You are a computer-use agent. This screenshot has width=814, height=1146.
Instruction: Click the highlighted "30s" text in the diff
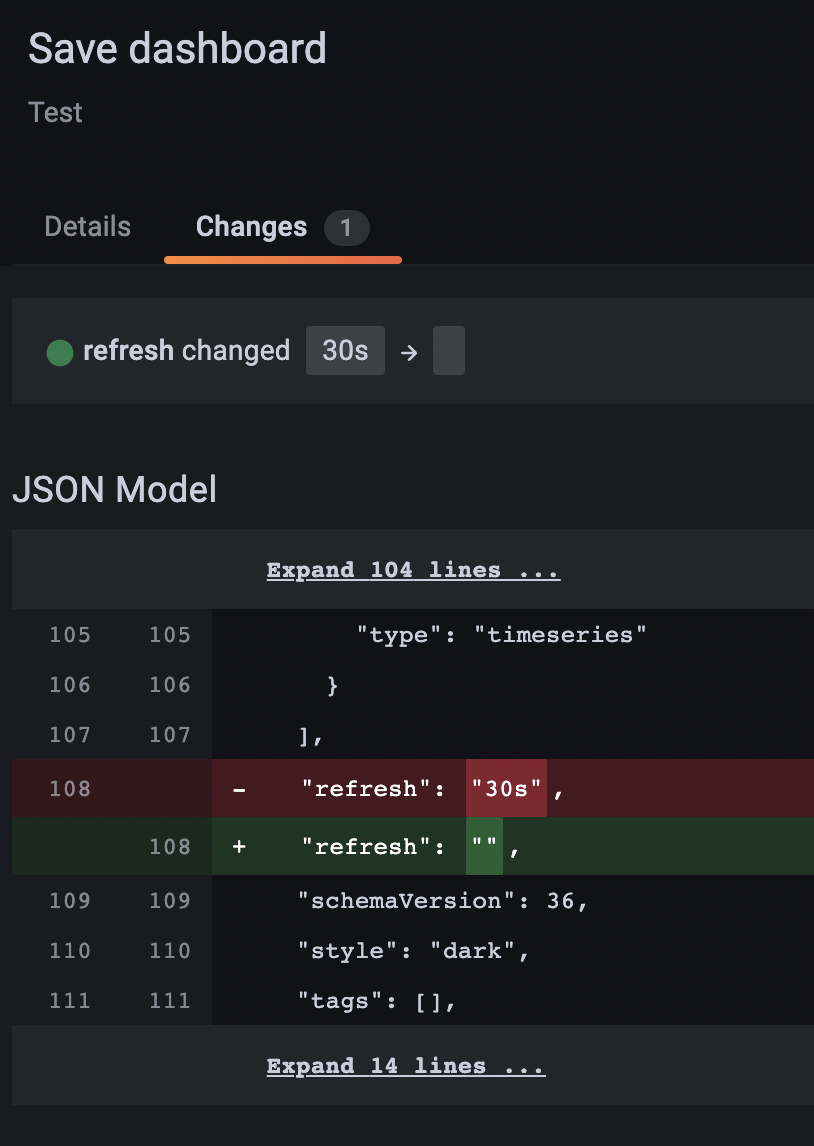tap(505, 789)
